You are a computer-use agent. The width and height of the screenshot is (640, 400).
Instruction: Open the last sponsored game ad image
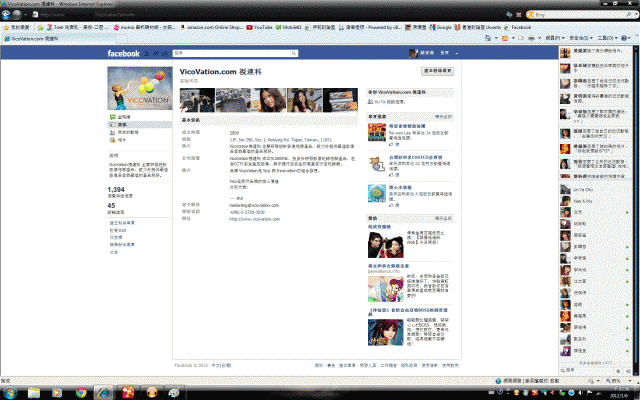click(x=385, y=333)
